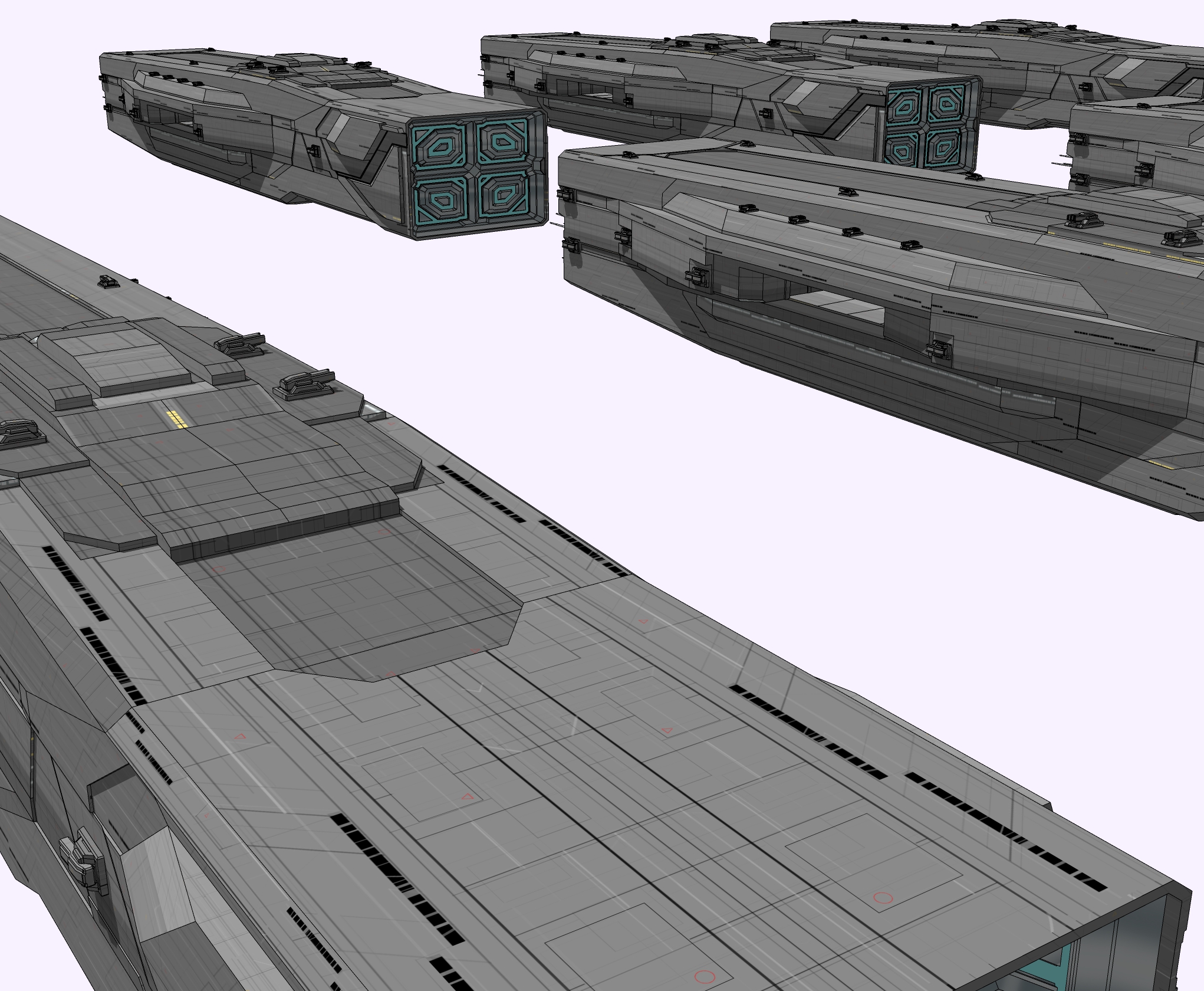1204x991 pixels.
Task: Click top-left teal thruster on nearest engine block
Action: tap(440, 148)
